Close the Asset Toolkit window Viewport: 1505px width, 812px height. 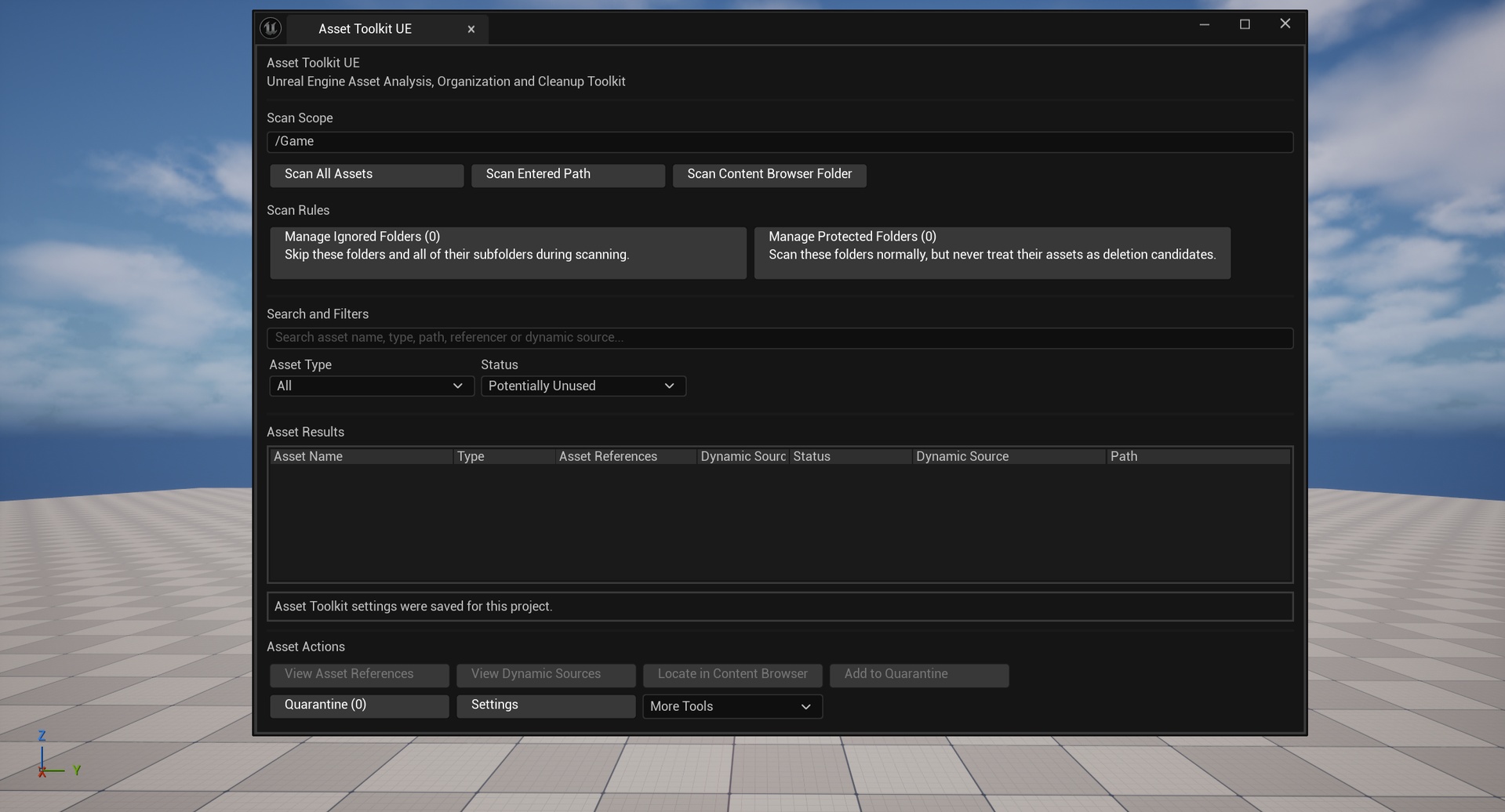coord(1285,24)
